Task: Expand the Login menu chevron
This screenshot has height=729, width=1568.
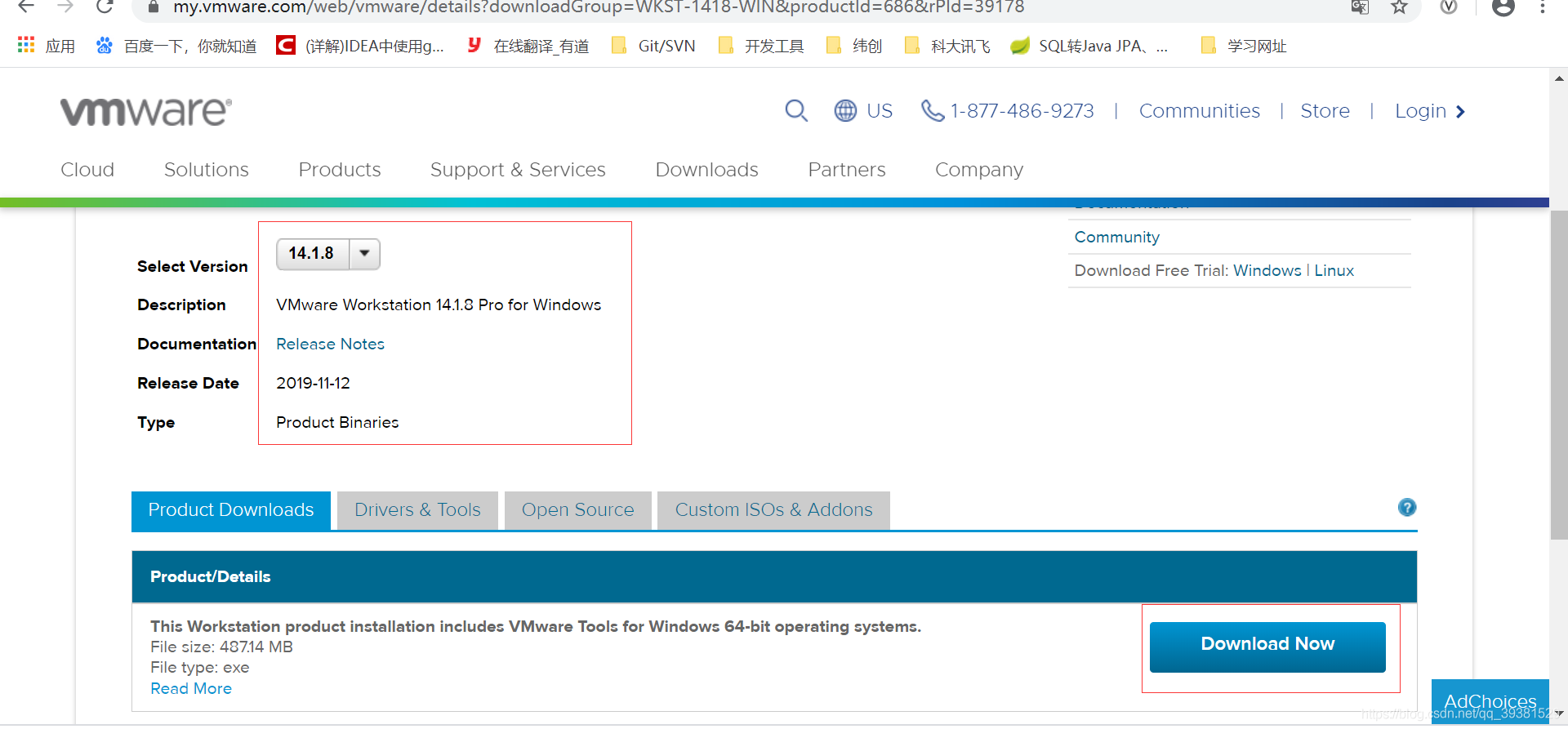Action: 1461,111
